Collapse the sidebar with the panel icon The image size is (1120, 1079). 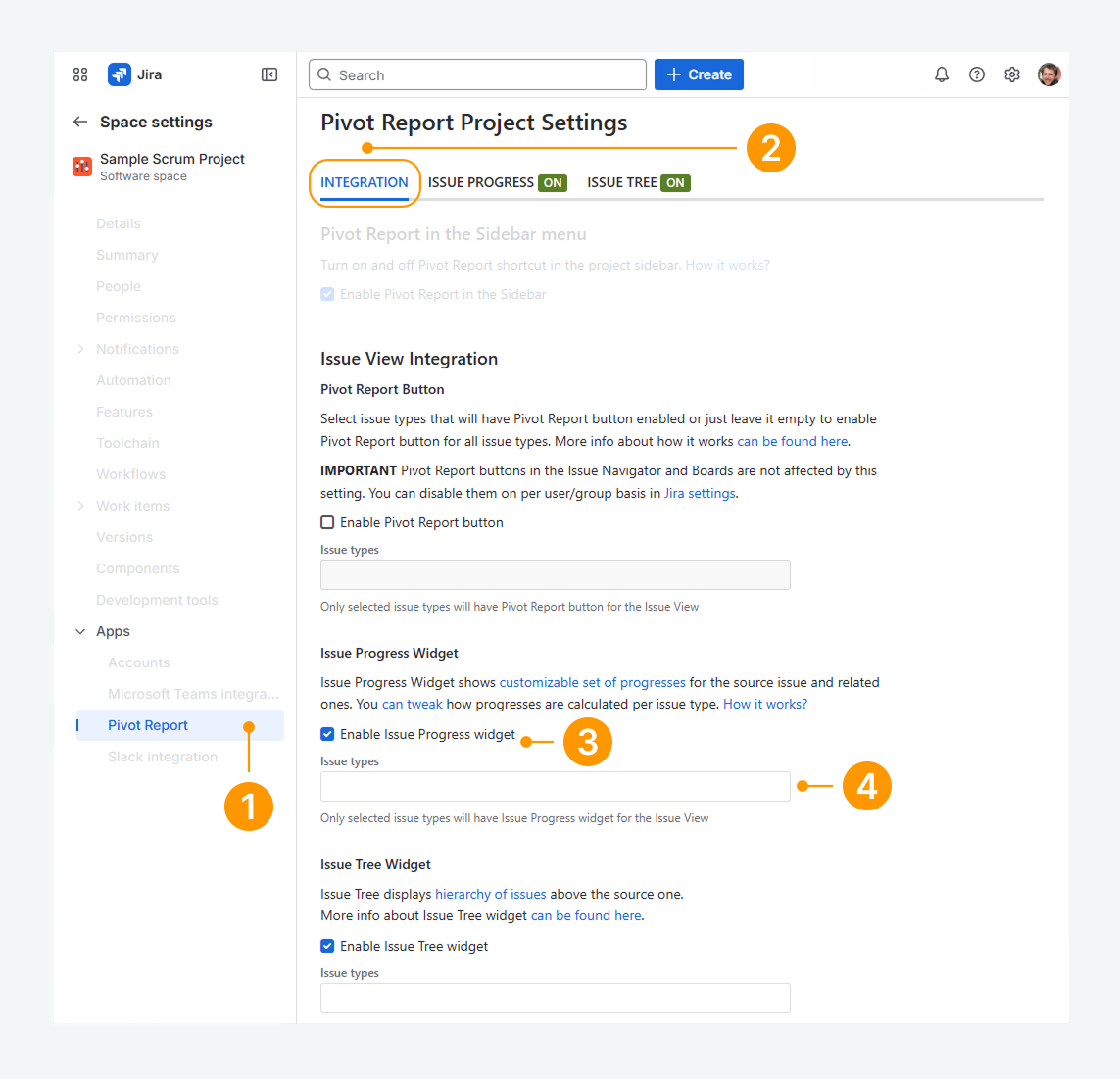(x=269, y=74)
